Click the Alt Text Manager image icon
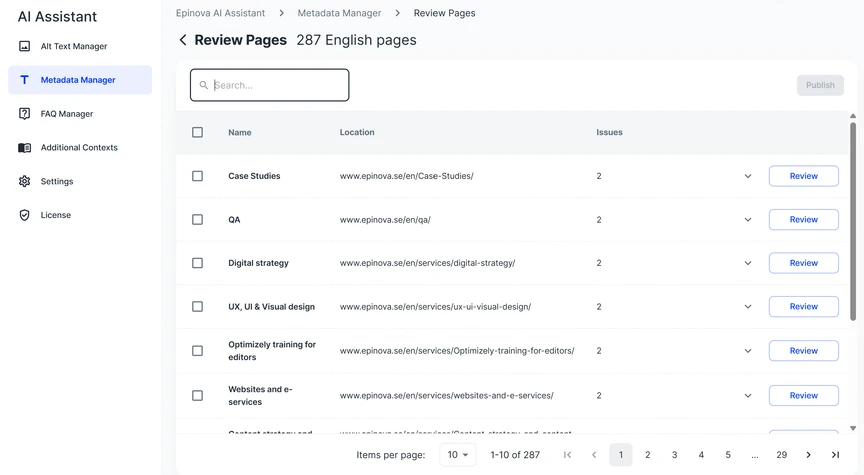Screen dimensions: 864x475 tap(24, 46)
